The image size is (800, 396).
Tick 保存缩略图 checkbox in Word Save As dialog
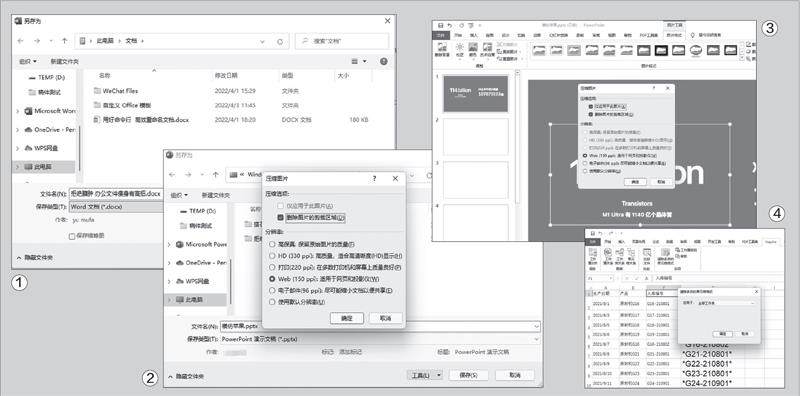coord(72,236)
